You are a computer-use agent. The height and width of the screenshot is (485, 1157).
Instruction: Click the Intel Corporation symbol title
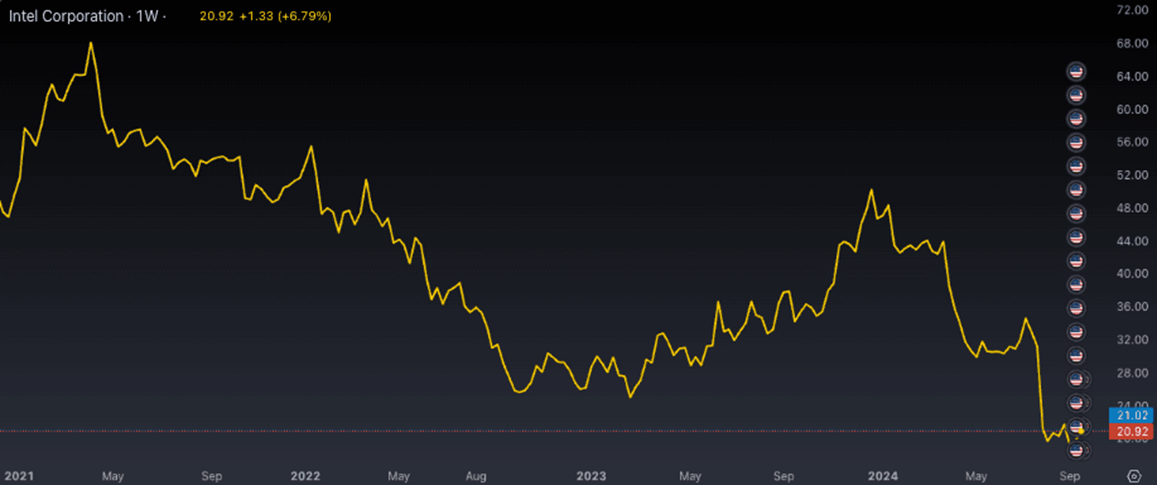pos(64,17)
